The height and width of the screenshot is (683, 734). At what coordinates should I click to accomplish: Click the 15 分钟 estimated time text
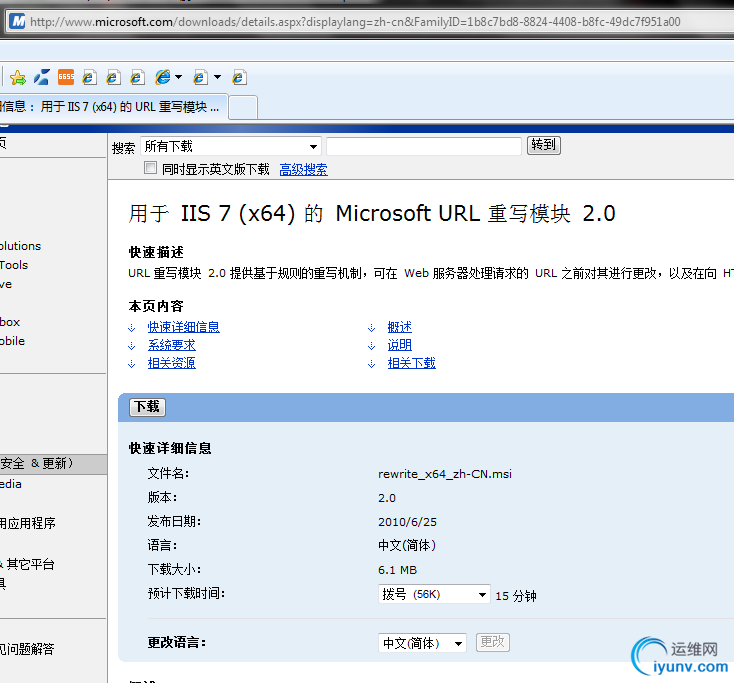(516, 596)
